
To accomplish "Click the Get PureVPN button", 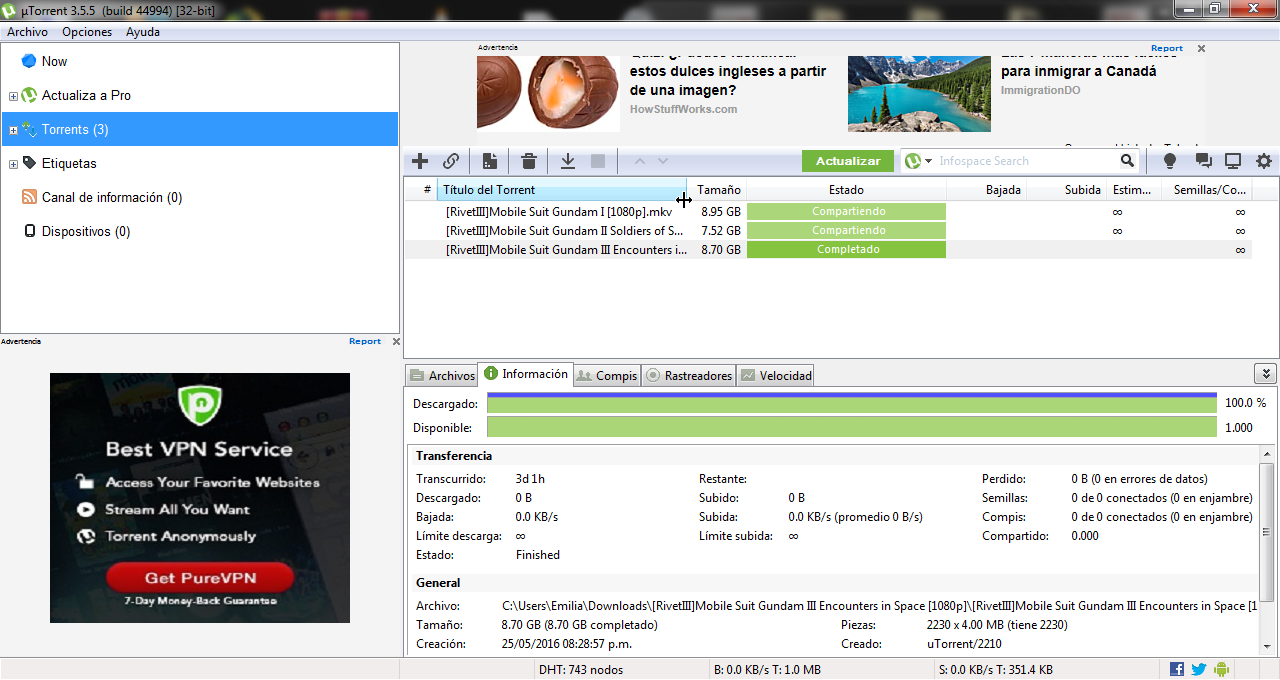I will pyautogui.click(x=200, y=578).
